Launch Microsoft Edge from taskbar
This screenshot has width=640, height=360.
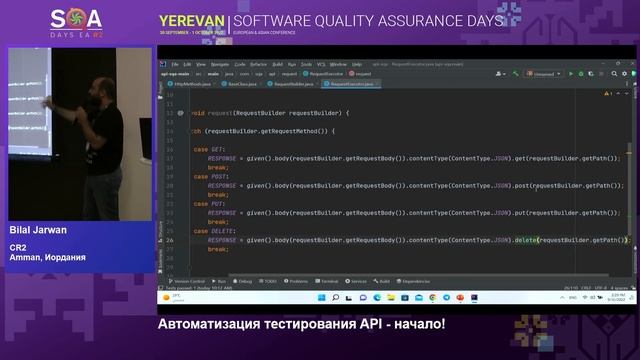coord(377,298)
